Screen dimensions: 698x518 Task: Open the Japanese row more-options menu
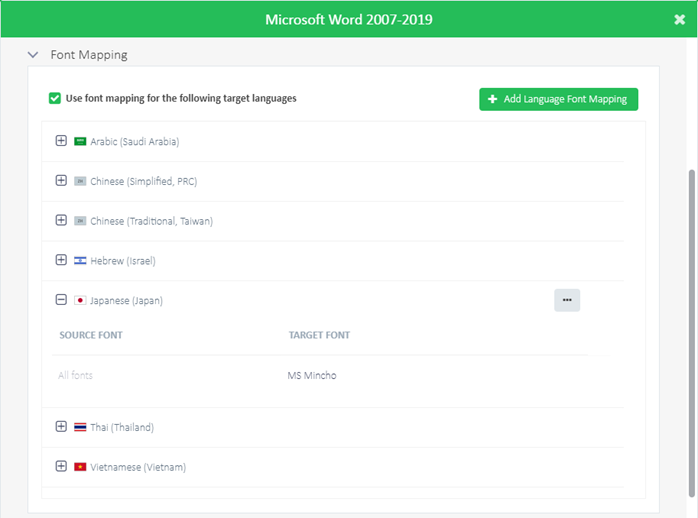tap(567, 300)
